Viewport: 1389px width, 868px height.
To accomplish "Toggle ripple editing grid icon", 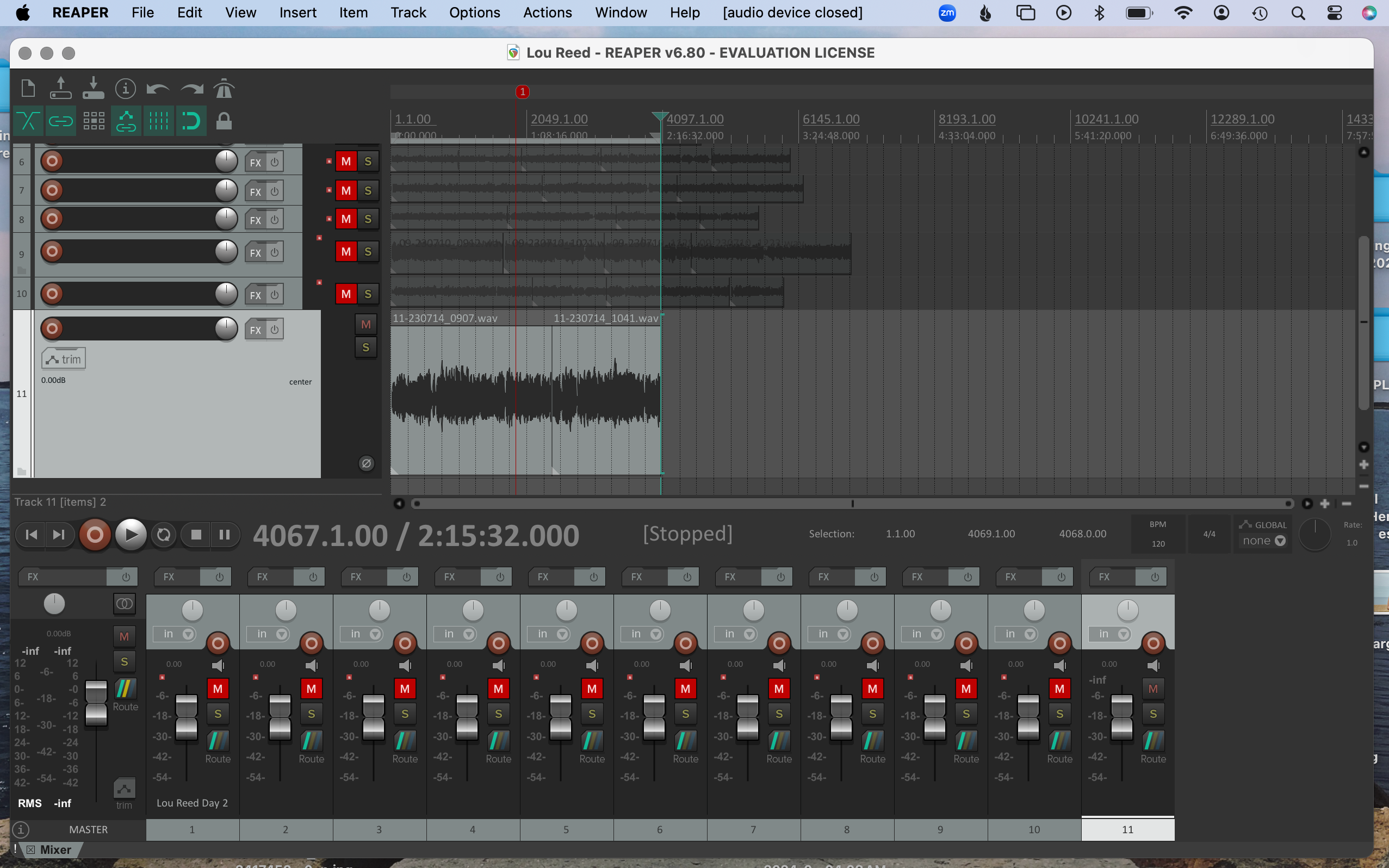I will pyautogui.click(x=94, y=121).
